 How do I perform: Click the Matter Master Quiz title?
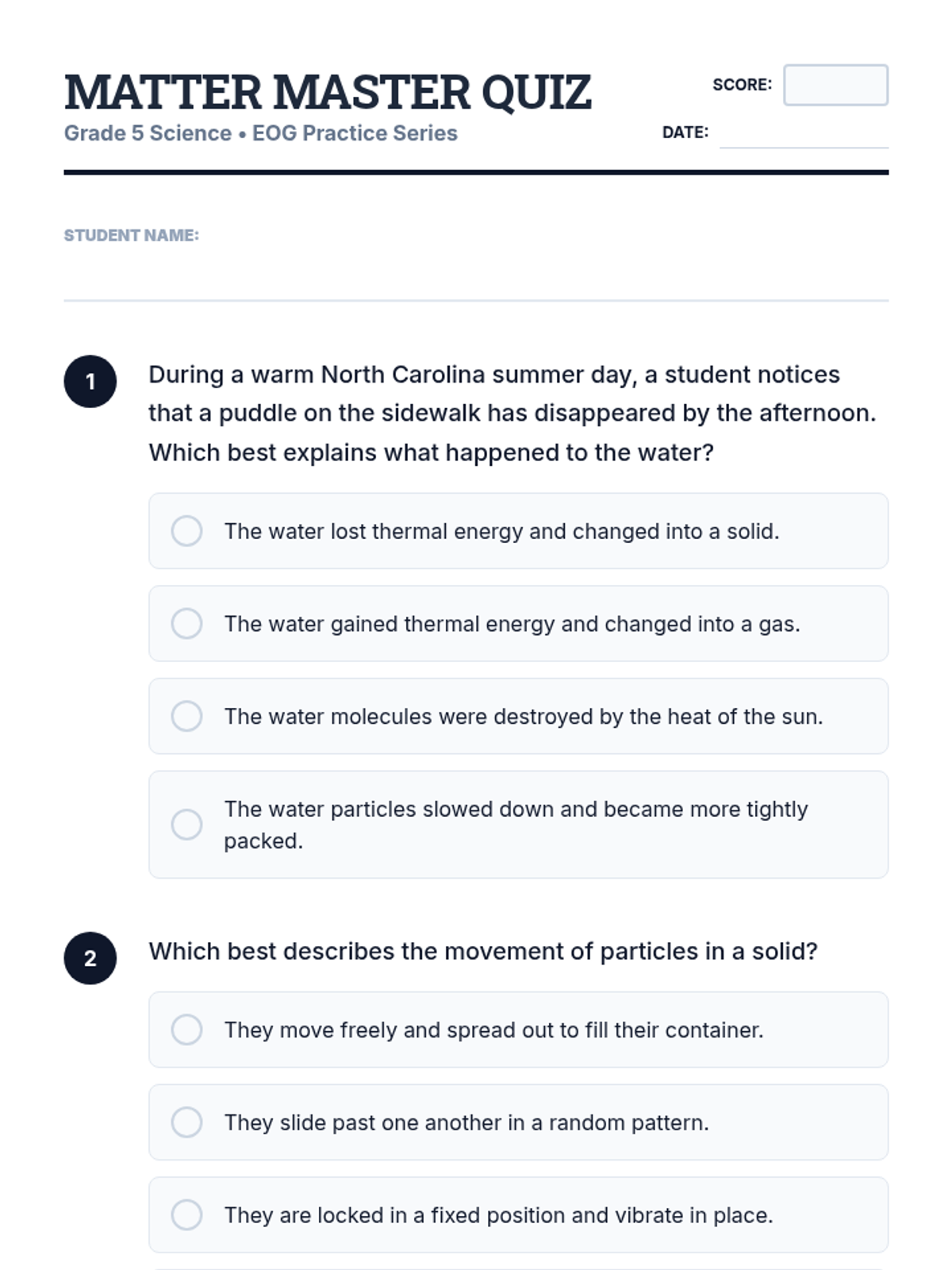pyautogui.click(x=328, y=92)
